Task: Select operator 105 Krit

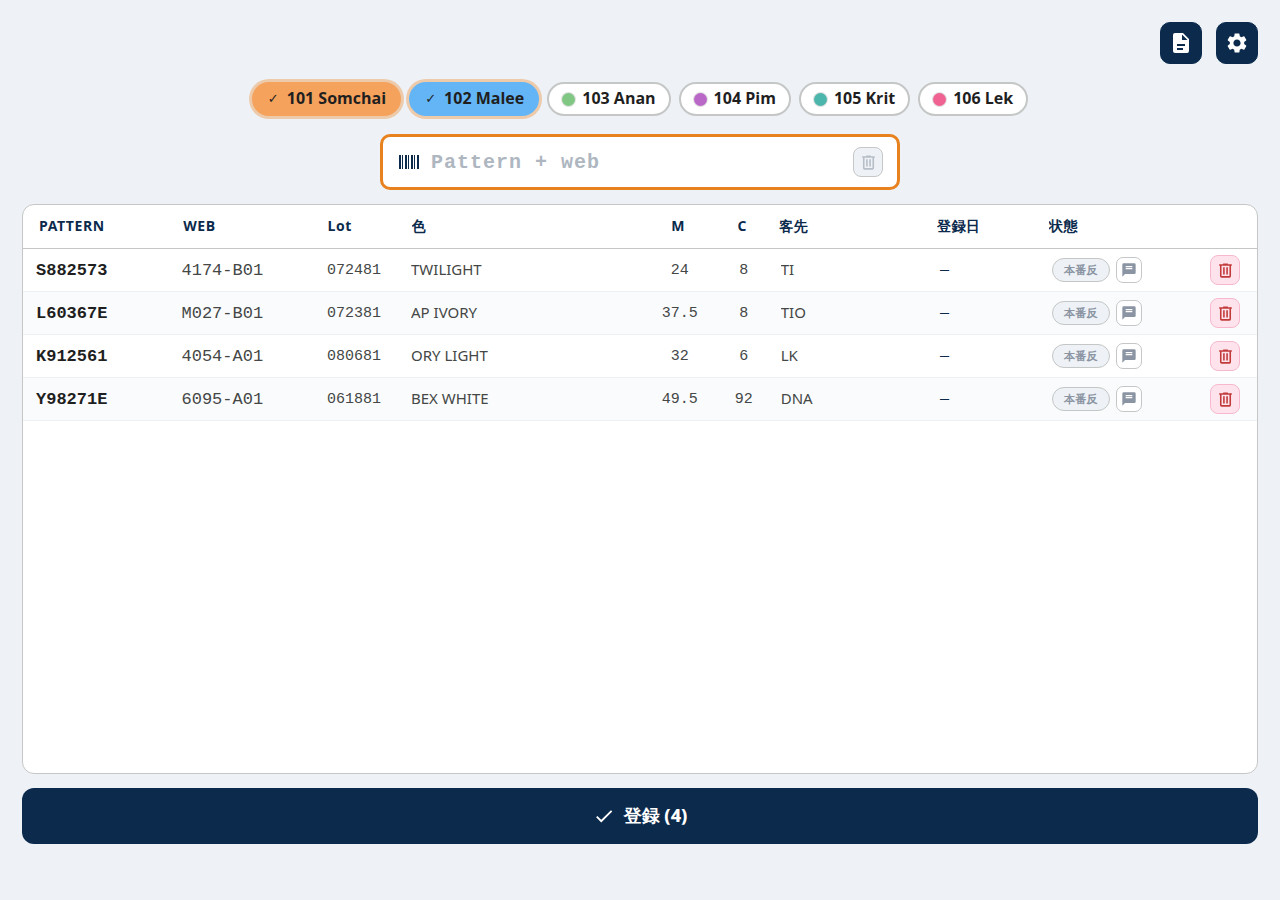Action: pos(854,99)
